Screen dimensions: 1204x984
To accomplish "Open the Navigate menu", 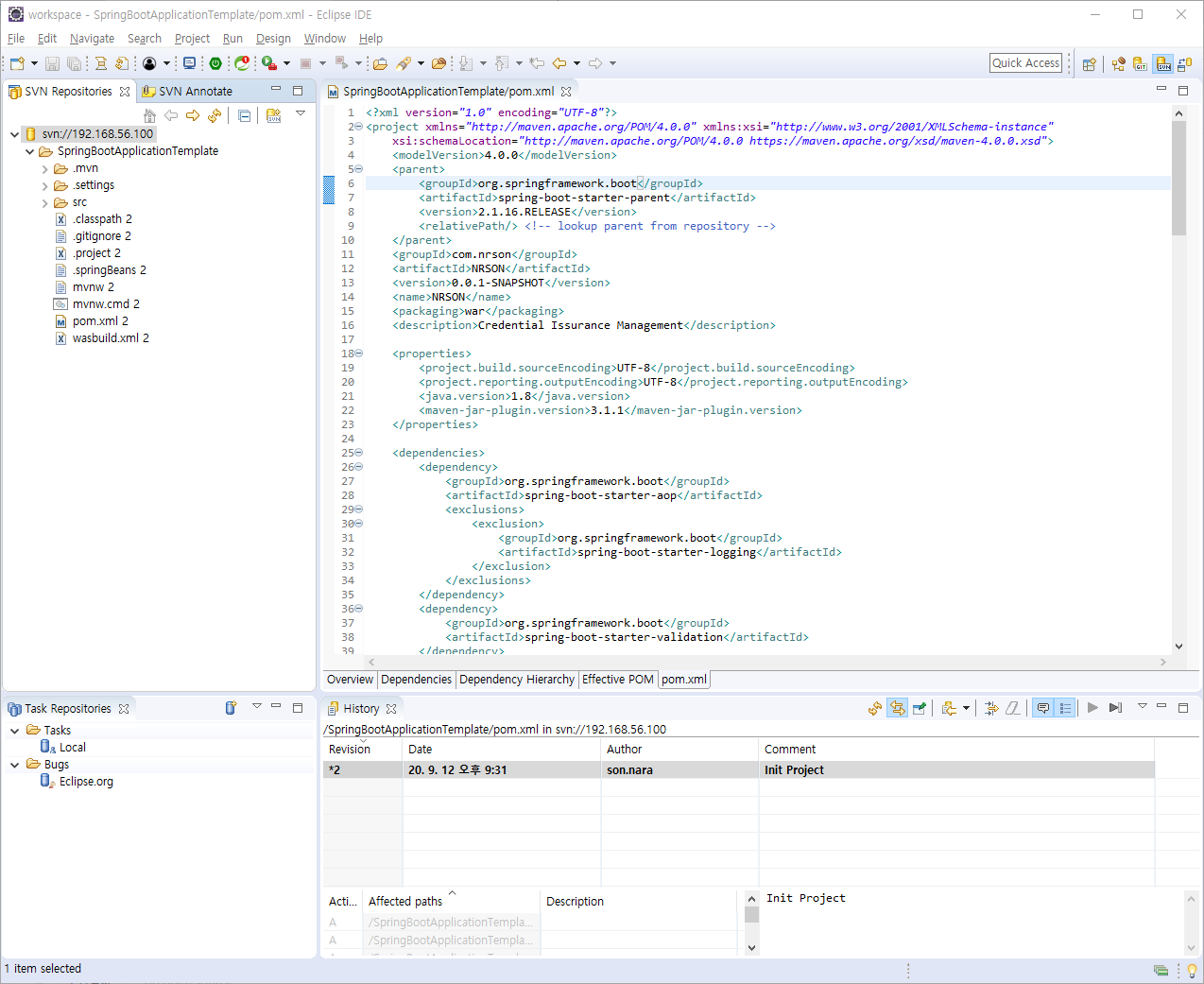I will (92, 39).
